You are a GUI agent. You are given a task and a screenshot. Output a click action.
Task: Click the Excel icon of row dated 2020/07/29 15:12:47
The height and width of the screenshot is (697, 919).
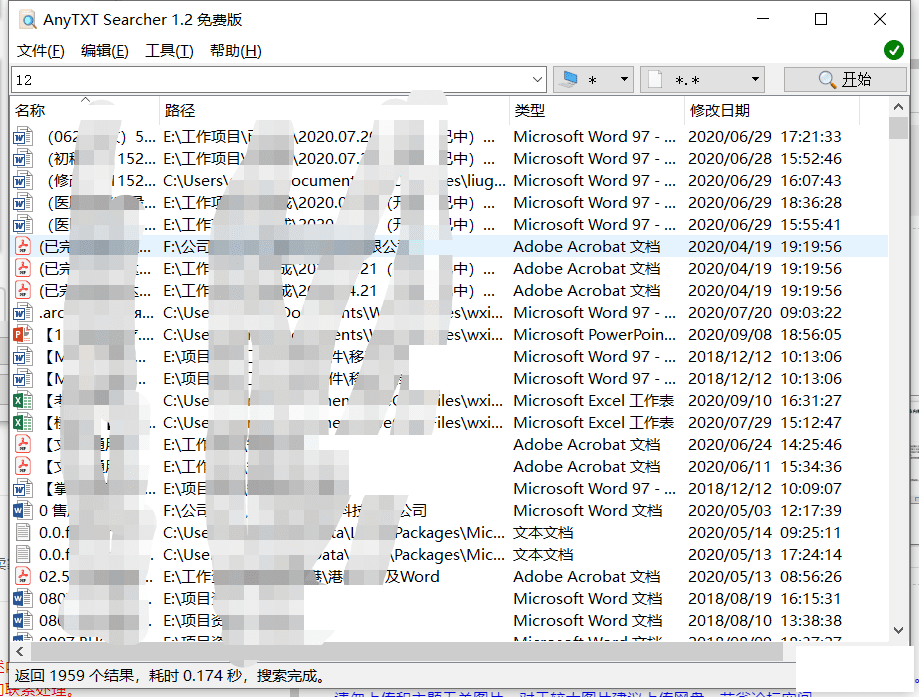coord(22,423)
